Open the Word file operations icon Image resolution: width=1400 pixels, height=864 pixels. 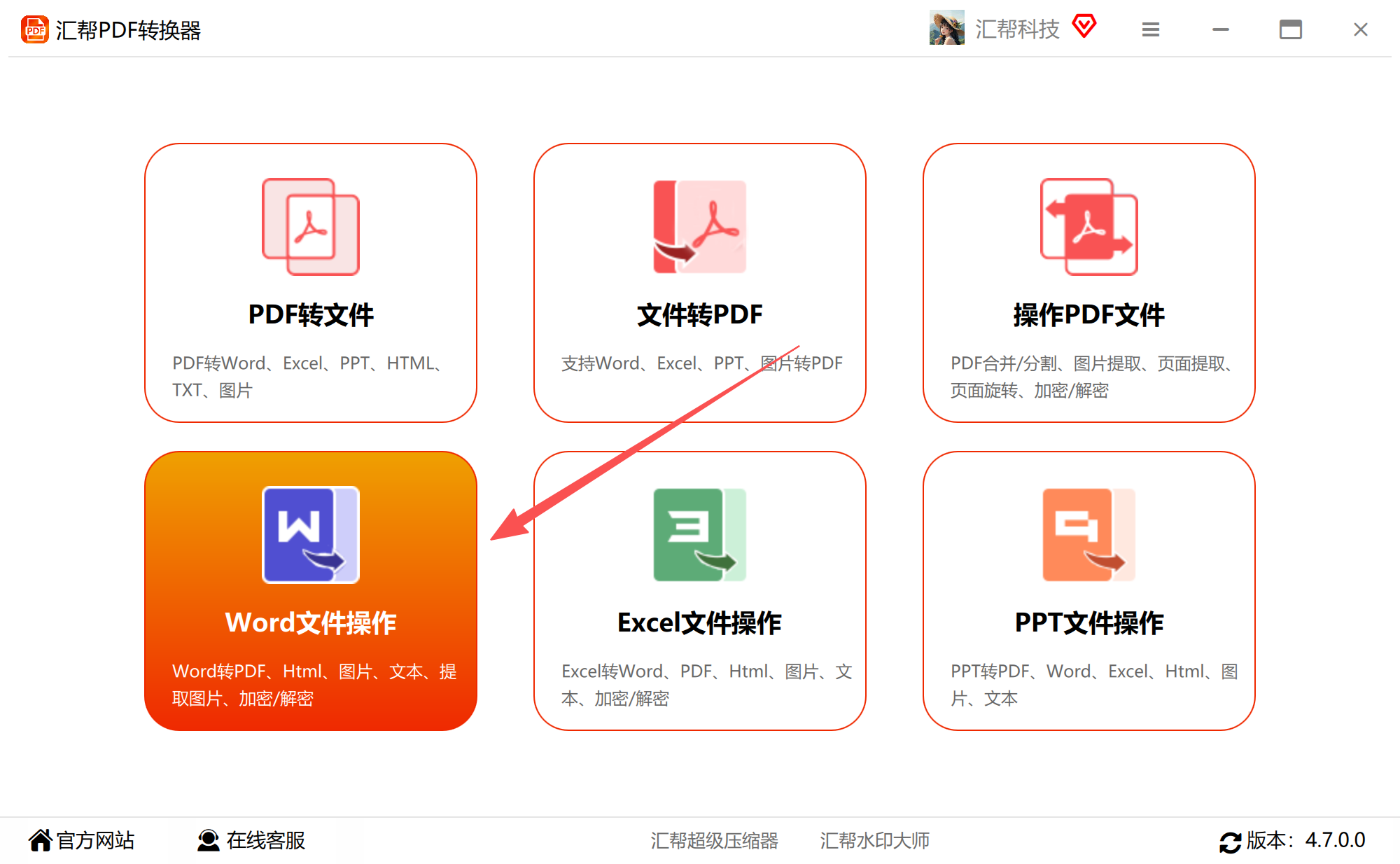311,535
